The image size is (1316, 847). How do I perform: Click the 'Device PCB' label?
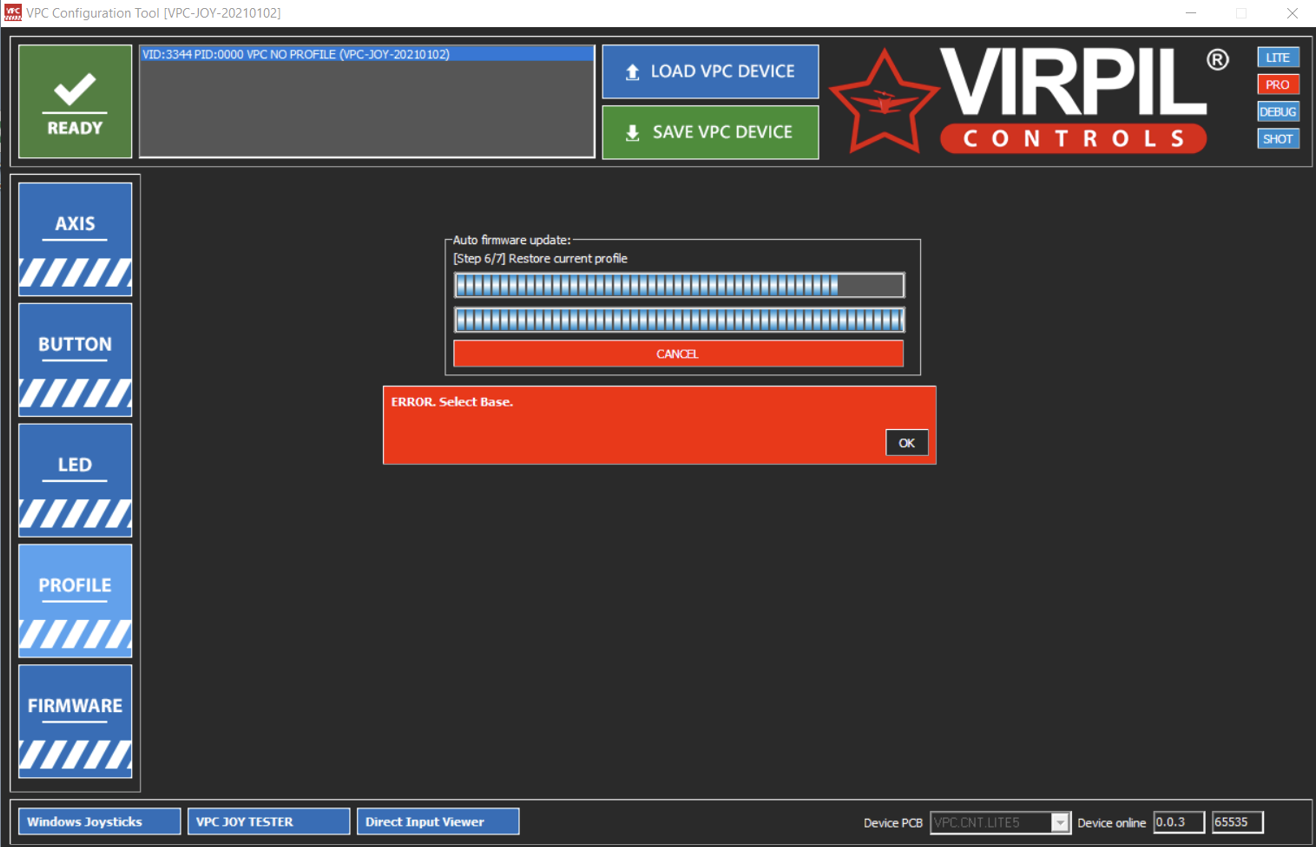pyautogui.click(x=893, y=823)
